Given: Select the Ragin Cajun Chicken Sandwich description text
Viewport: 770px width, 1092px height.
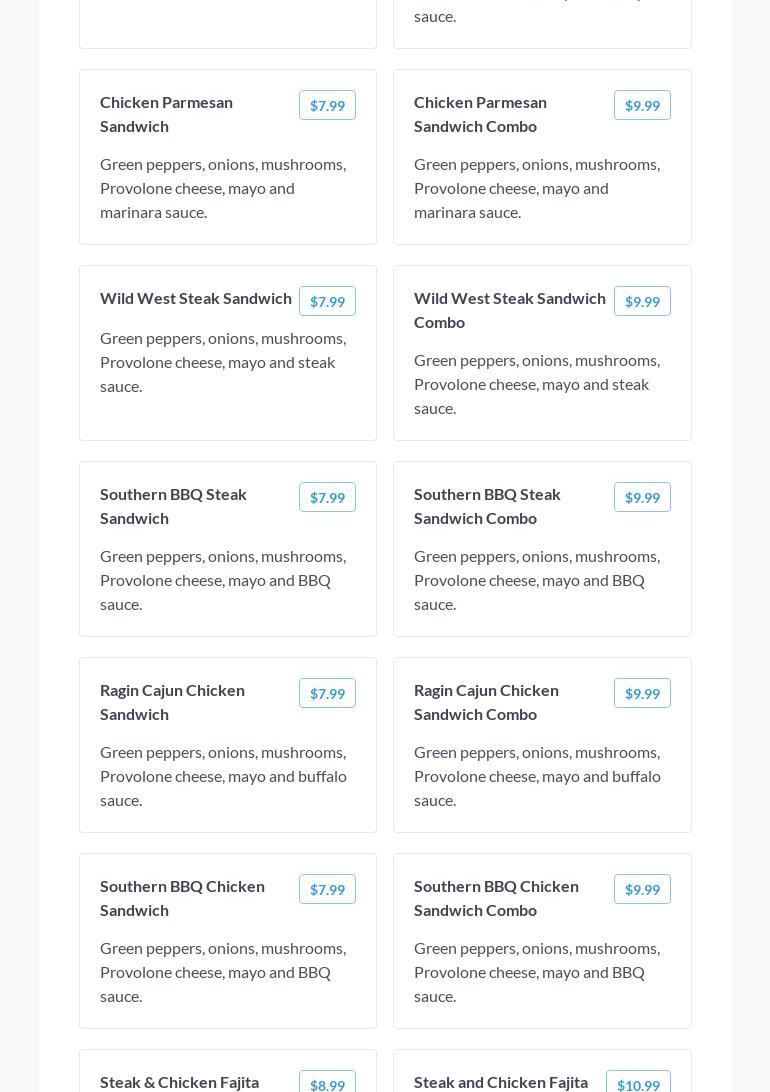Looking at the screenshot, I should (223, 776).
